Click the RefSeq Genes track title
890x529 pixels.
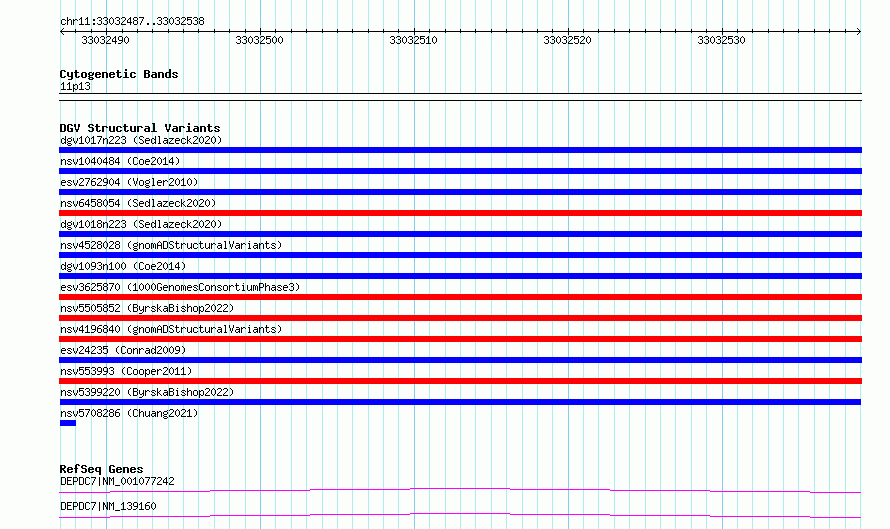coord(101,469)
